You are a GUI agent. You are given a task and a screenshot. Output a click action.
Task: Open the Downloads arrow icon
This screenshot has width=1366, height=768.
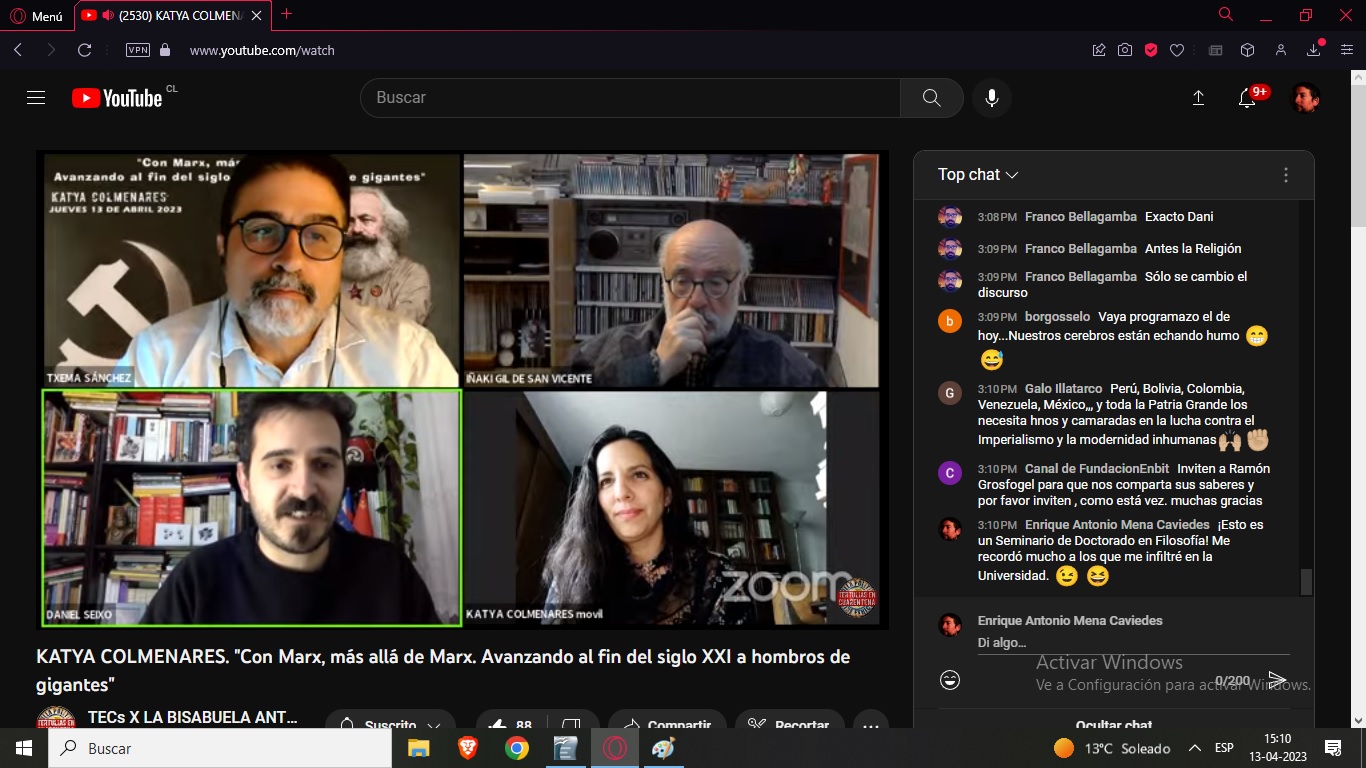pyautogui.click(x=1314, y=50)
